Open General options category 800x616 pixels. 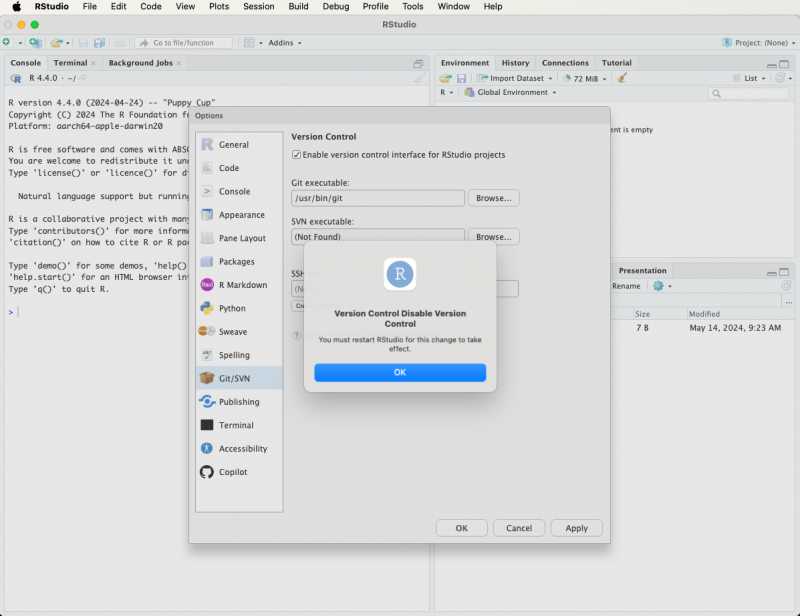(239, 144)
